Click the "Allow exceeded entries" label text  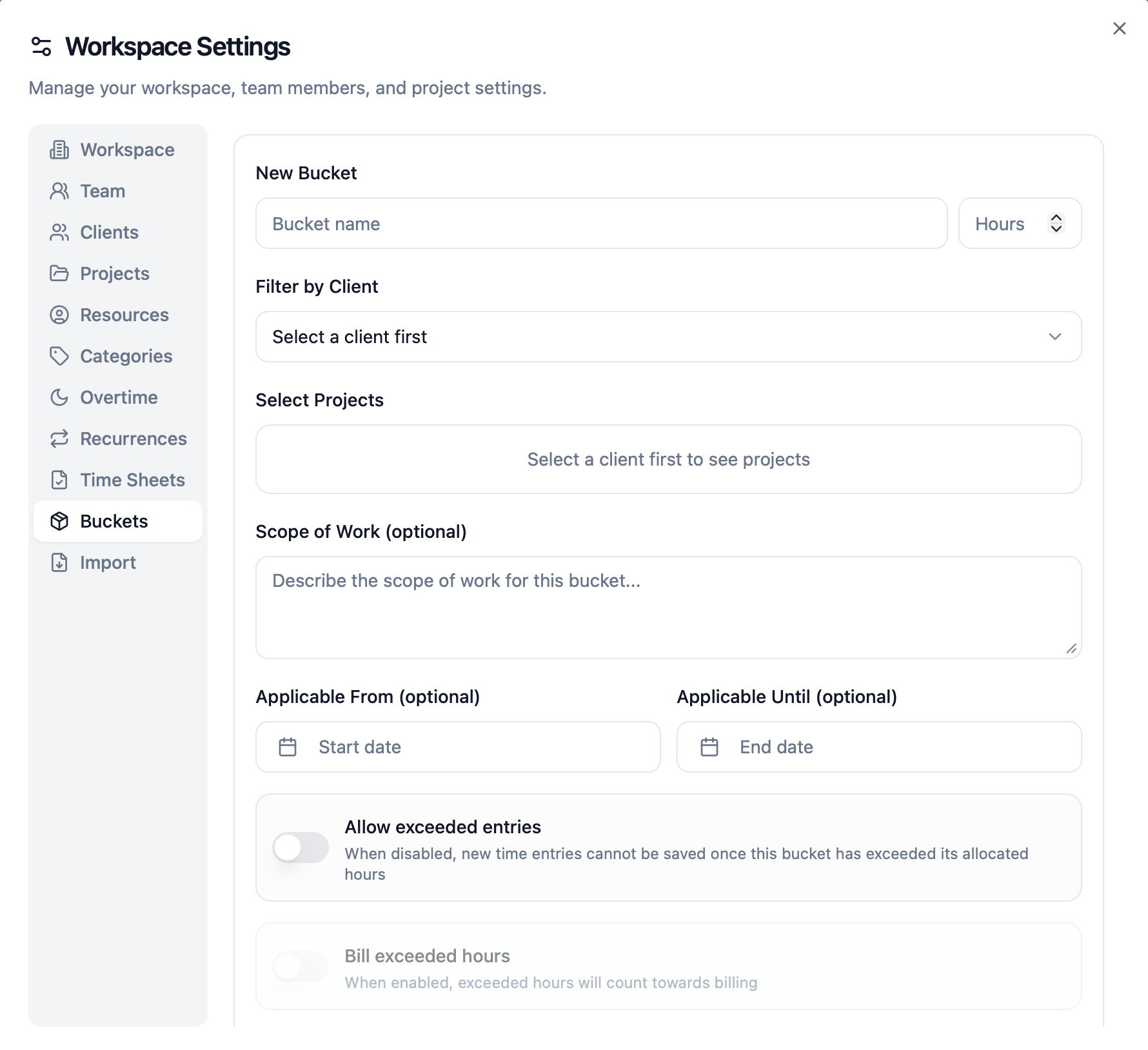coord(443,827)
